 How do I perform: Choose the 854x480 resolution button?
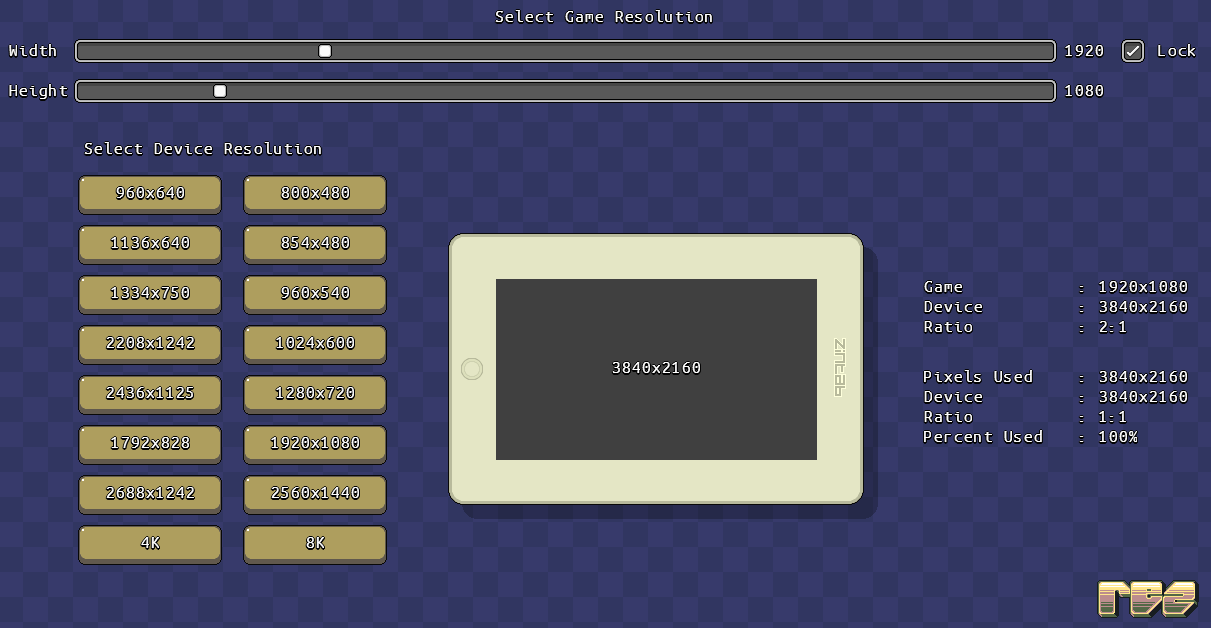click(x=315, y=244)
